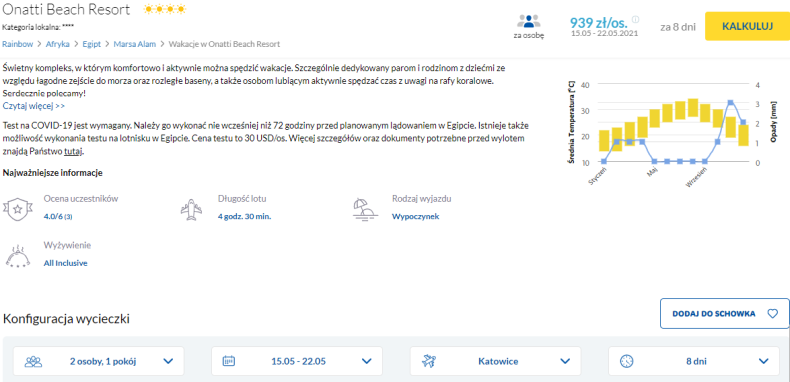790x382 pixels.
Task: Open the 'tutaj' documents link
Action: [73, 150]
